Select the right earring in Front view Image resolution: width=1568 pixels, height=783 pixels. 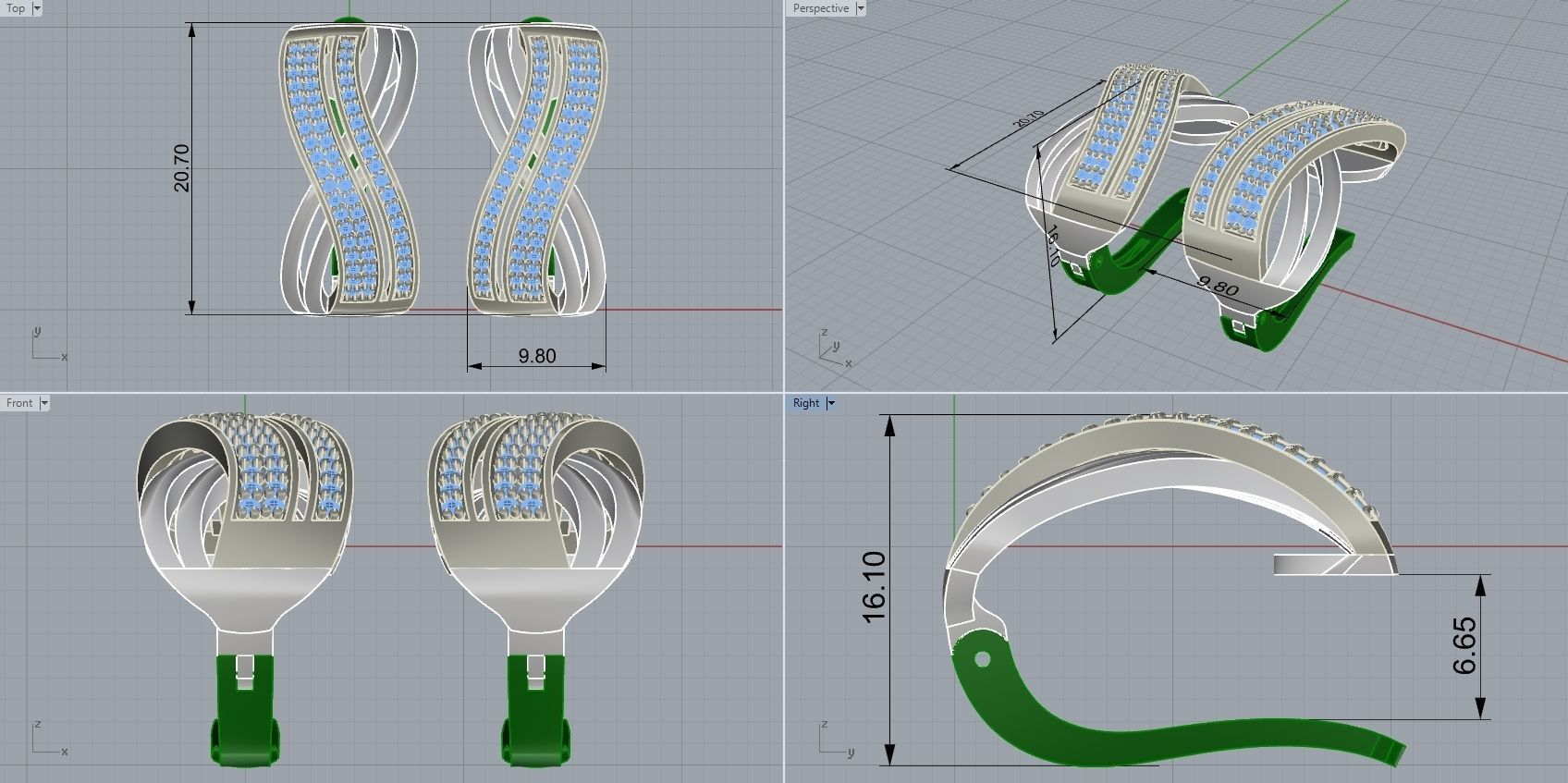tap(536, 588)
